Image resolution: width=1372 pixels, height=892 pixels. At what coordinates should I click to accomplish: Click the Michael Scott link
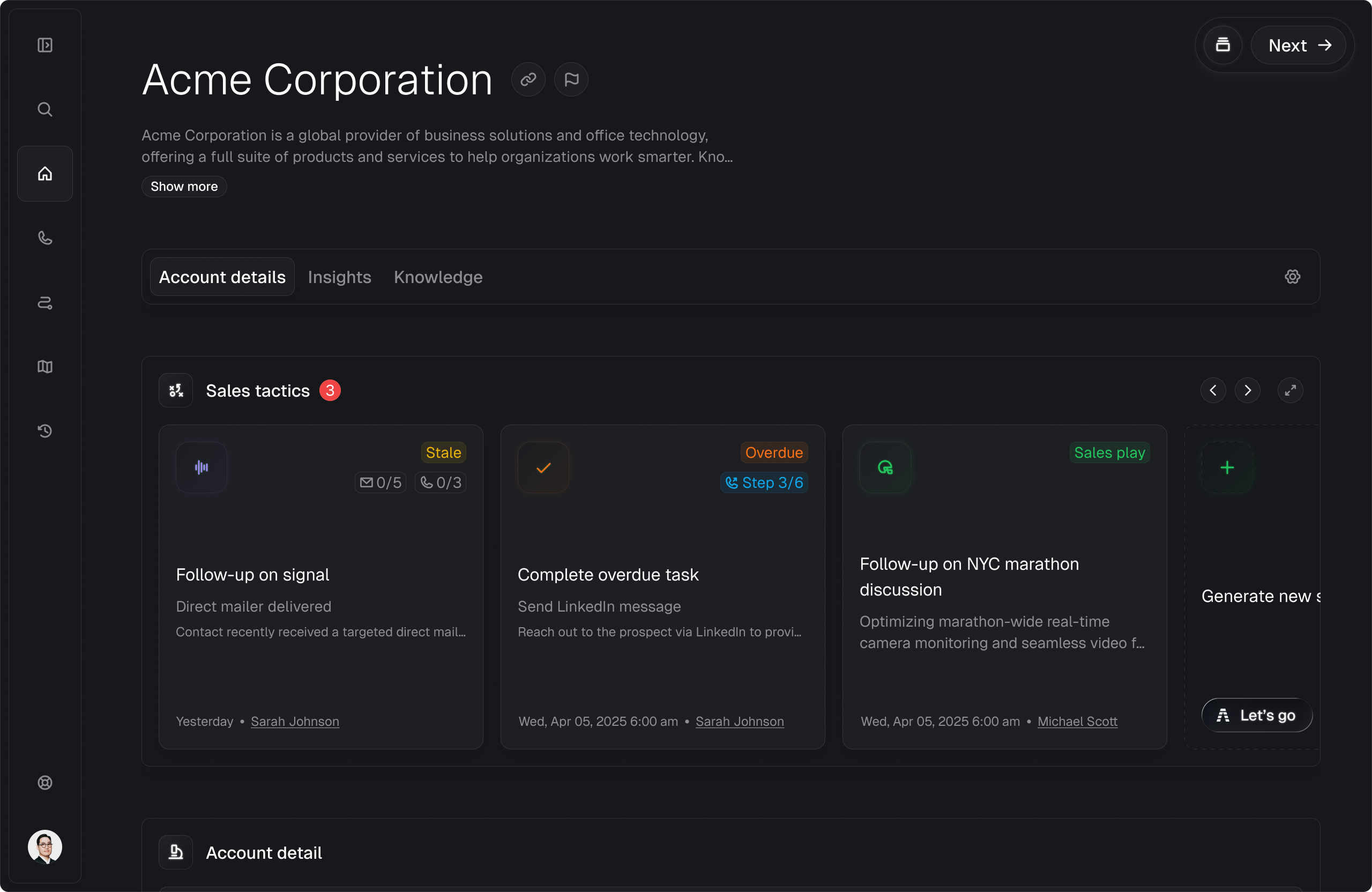1077,722
